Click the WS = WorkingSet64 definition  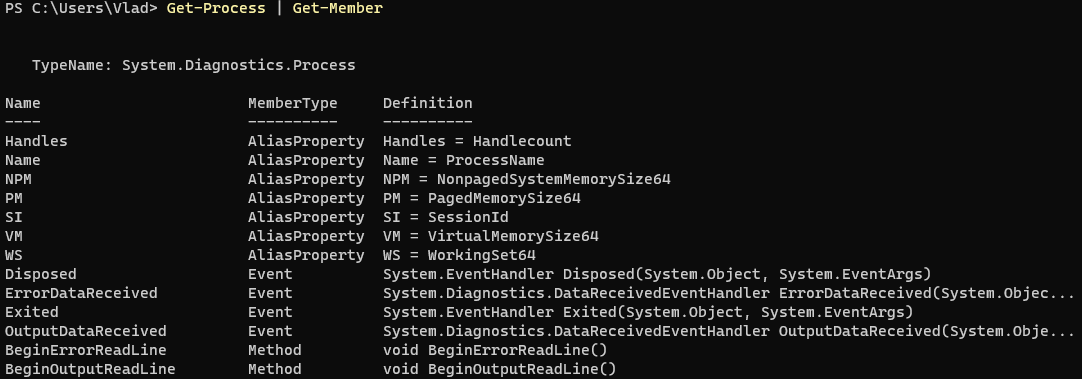pos(460,255)
